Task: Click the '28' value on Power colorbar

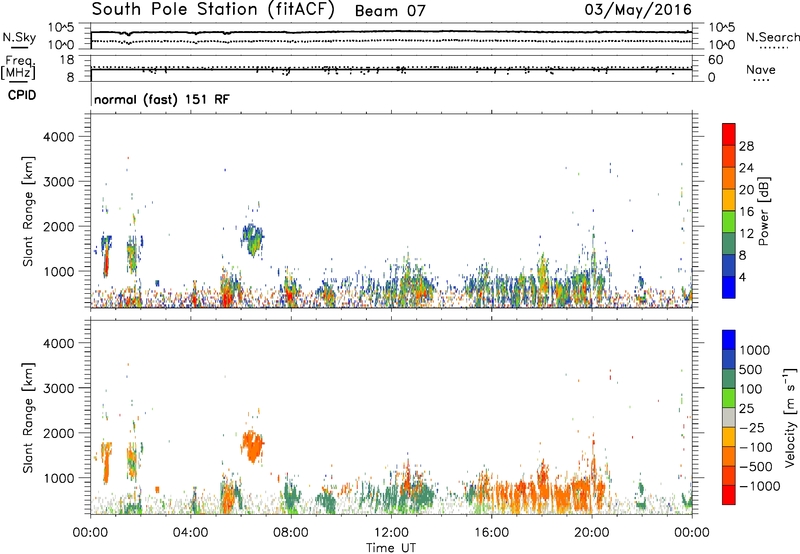Action: tap(746, 146)
